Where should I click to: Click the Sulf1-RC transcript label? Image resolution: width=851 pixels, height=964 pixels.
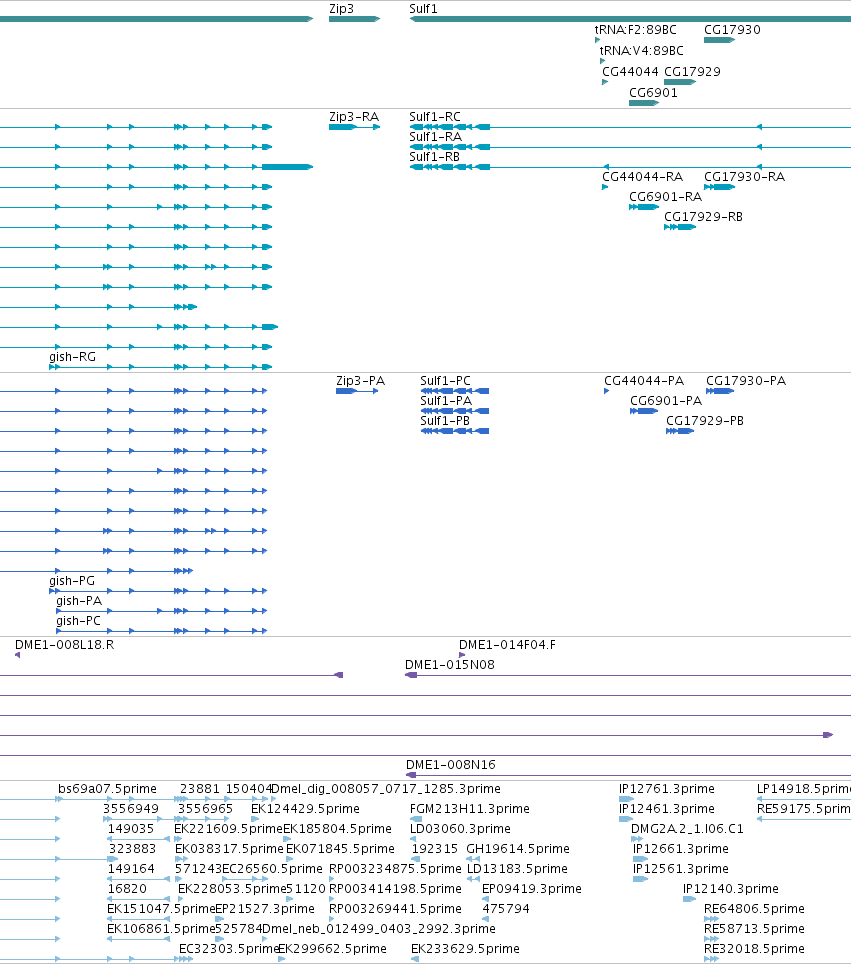pyautogui.click(x=435, y=117)
